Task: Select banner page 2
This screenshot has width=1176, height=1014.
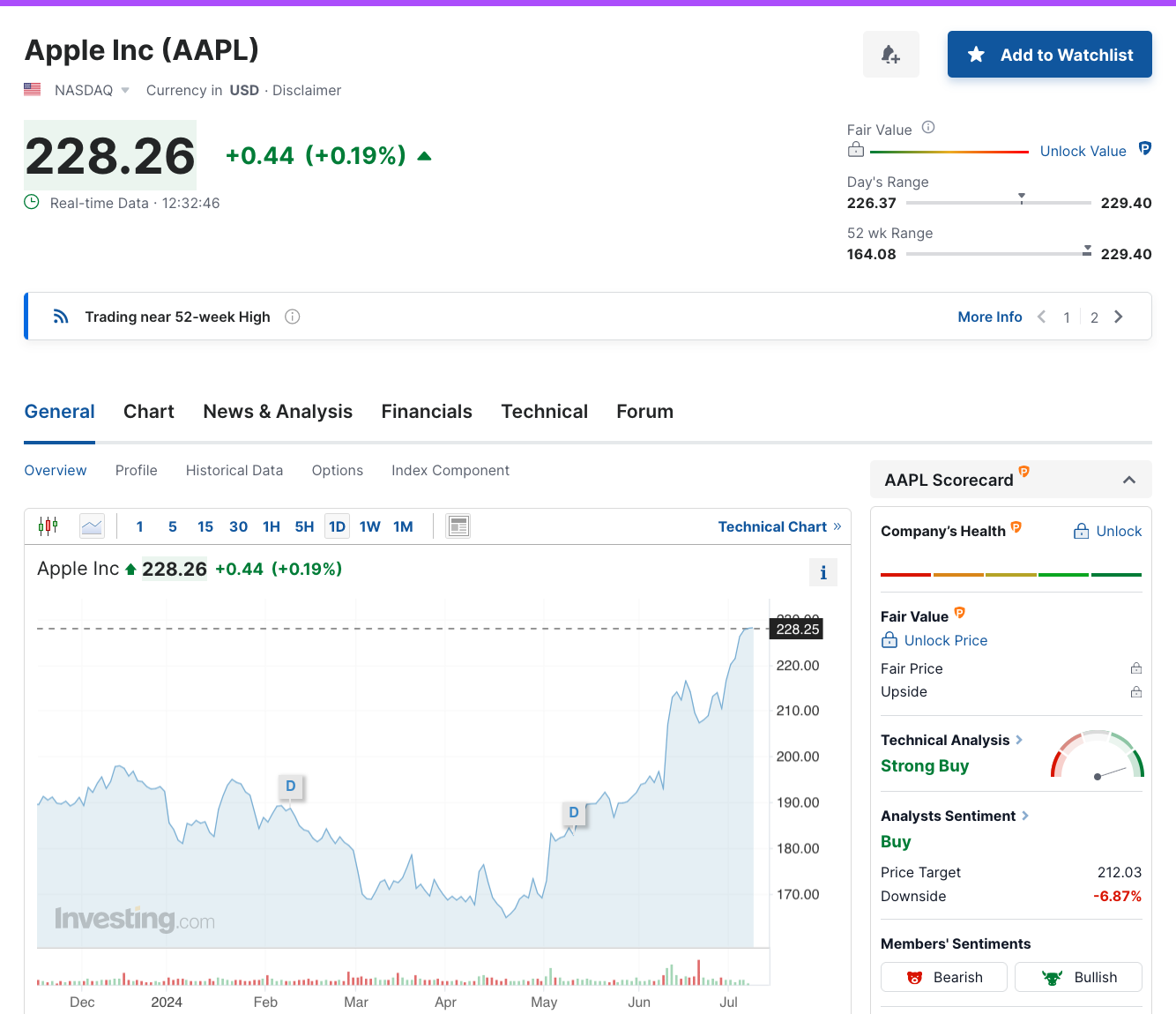Action: pyautogui.click(x=1094, y=317)
